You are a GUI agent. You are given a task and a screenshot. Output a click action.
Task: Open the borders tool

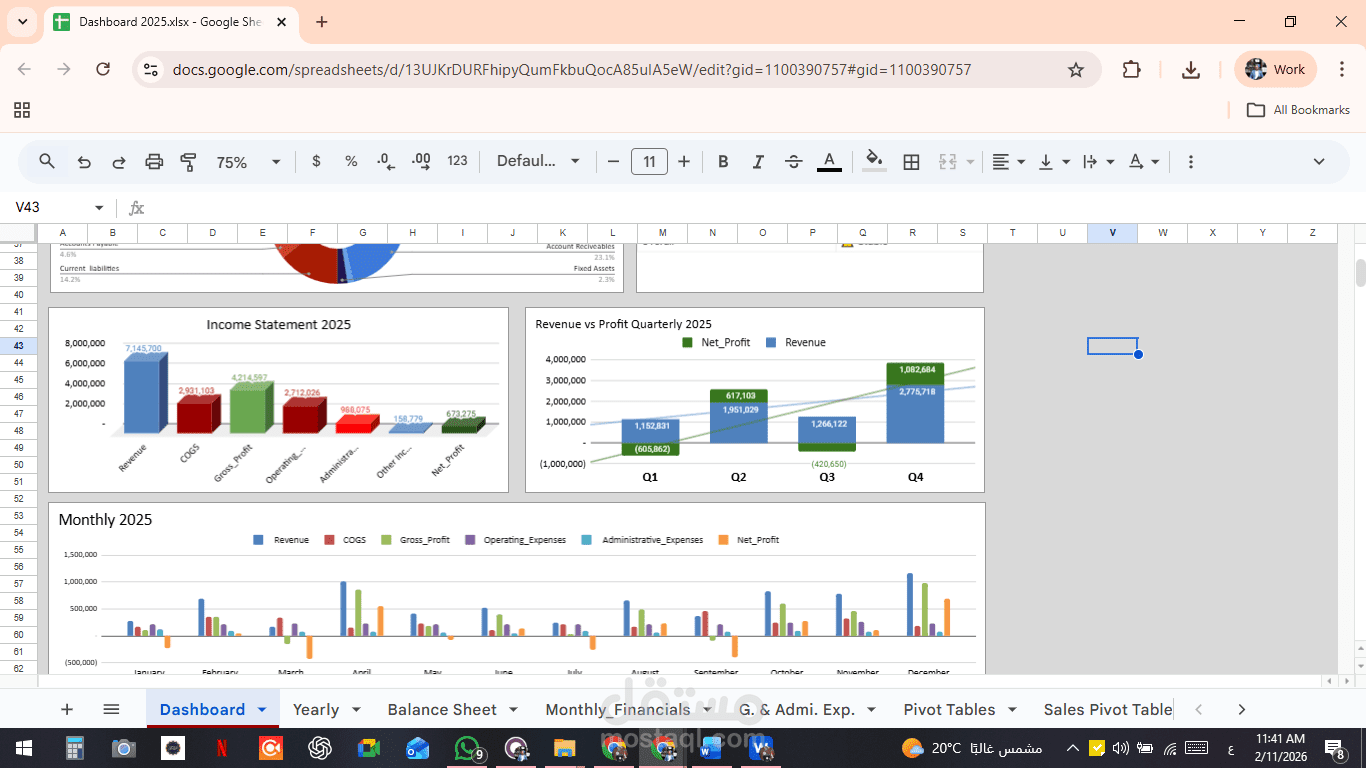point(911,161)
